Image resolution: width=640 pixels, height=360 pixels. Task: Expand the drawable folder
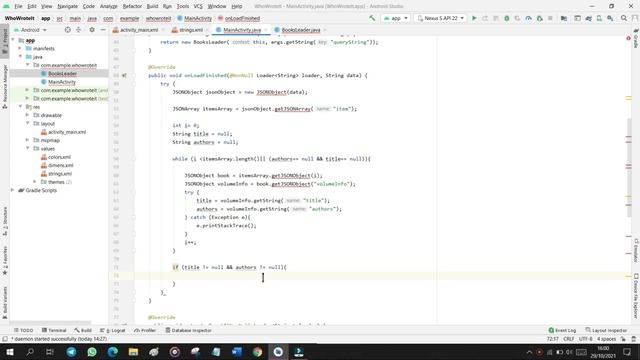pos(27,115)
